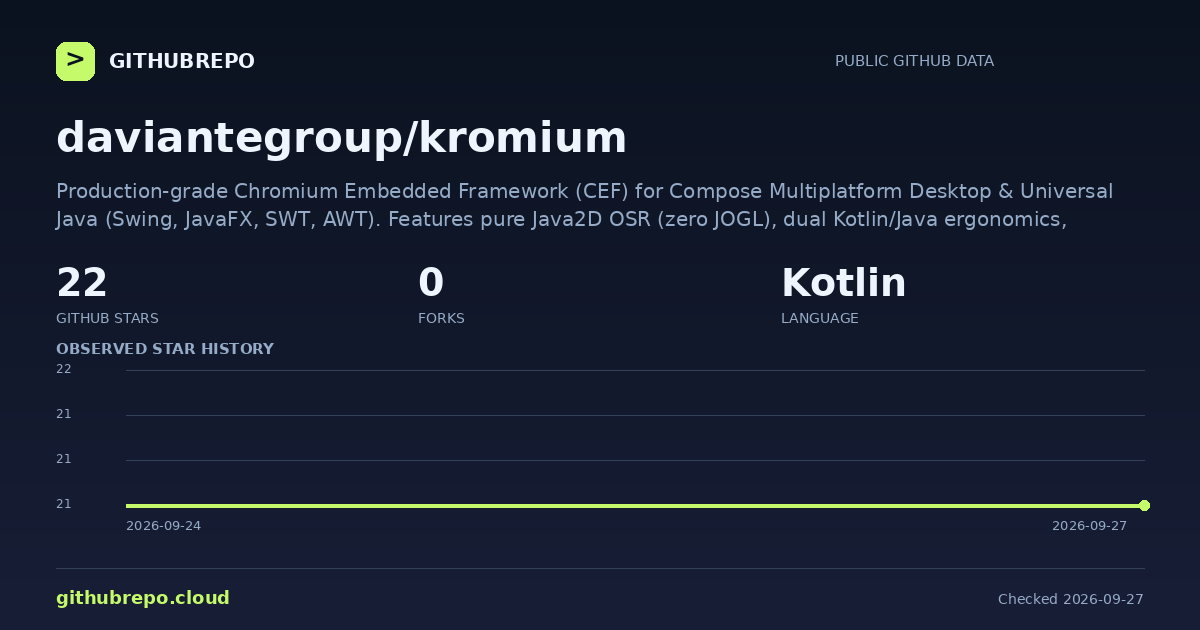This screenshot has width=1200, height=630.
Task: Click the top 22 y-axis label
Action: pos(64,369)
